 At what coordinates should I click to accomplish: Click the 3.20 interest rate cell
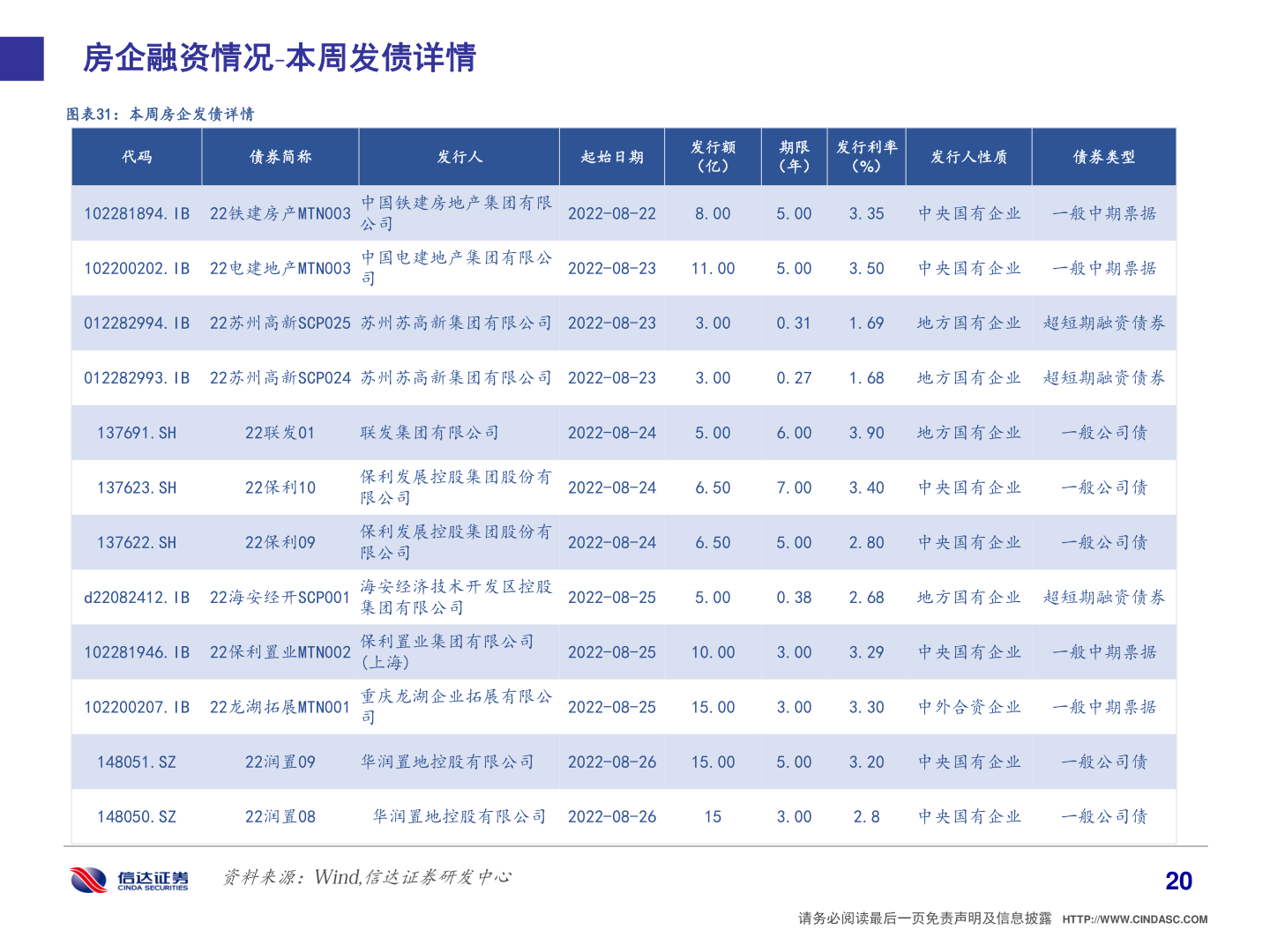[x=867, y=762]
